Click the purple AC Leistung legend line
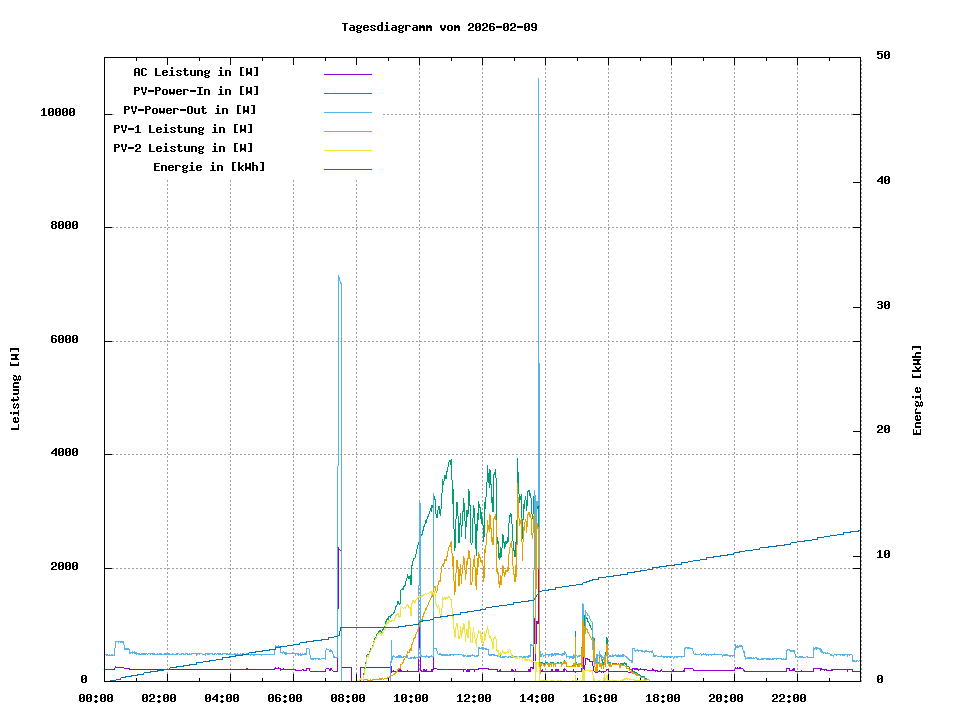The width and height of the screenshot is (960, 720). coord(347,73)
